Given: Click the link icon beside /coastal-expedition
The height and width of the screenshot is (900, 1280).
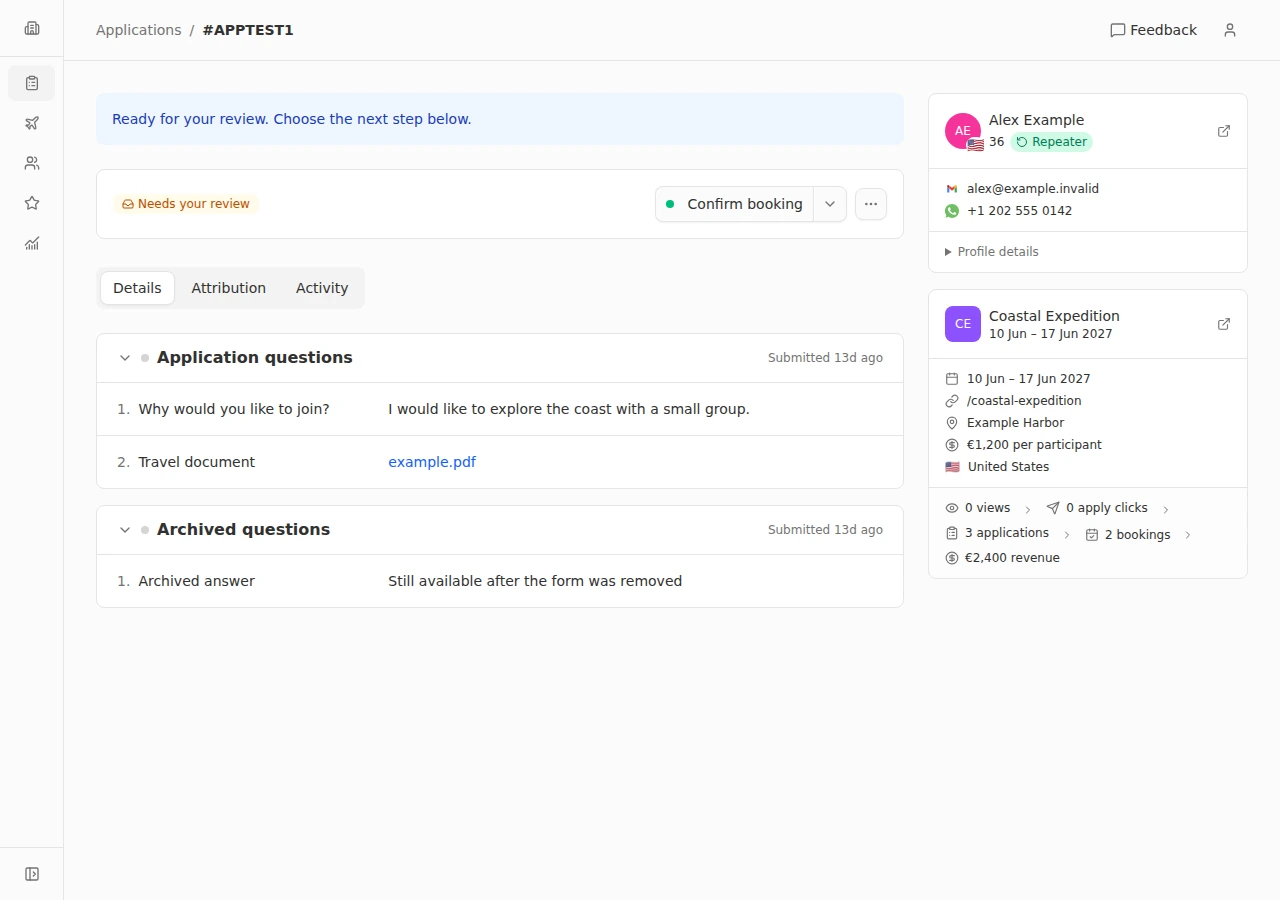Looking at the screenshot, I should tap(952, 401).
